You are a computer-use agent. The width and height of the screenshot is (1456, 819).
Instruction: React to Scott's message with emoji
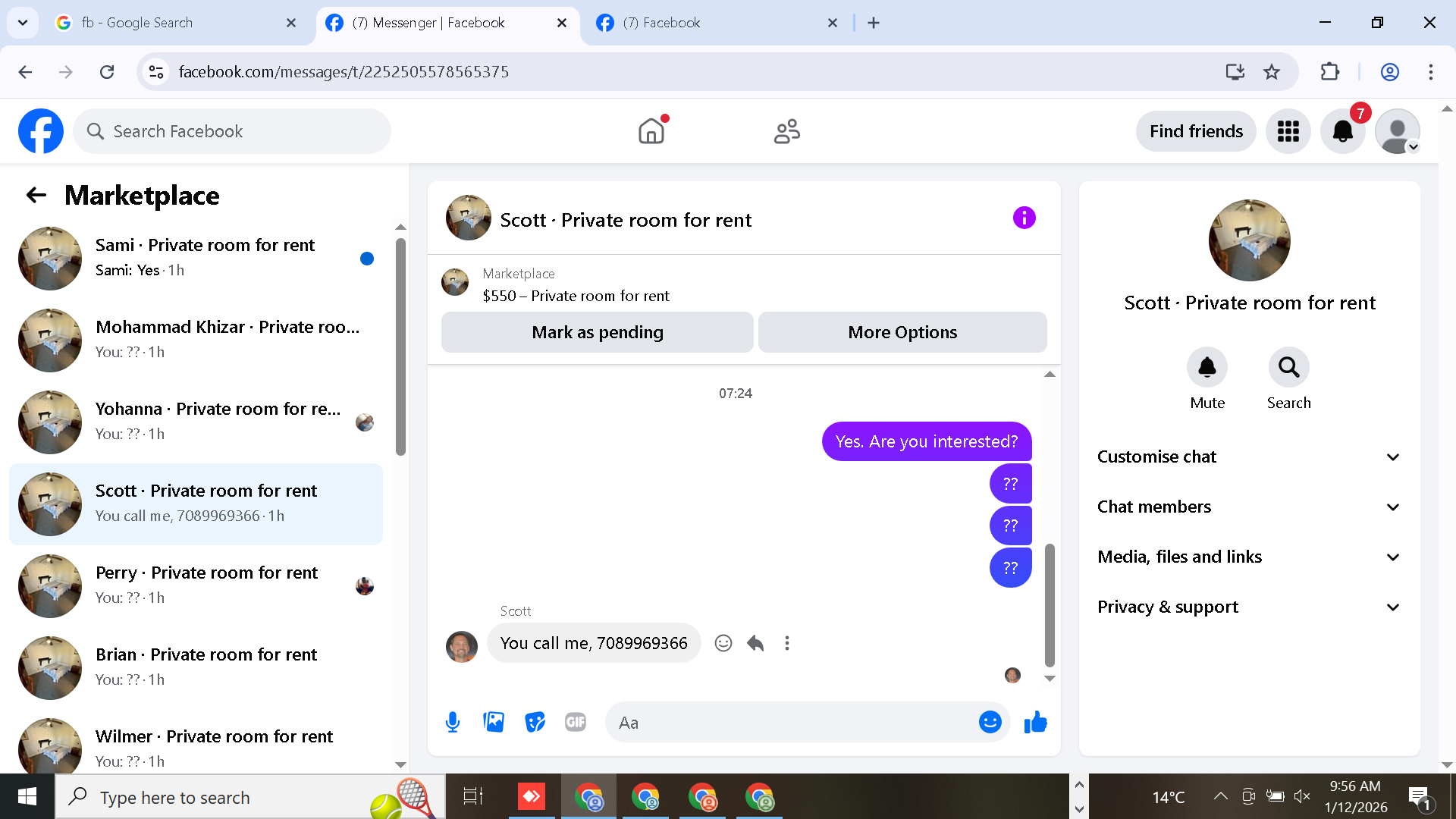coord(723,643)
